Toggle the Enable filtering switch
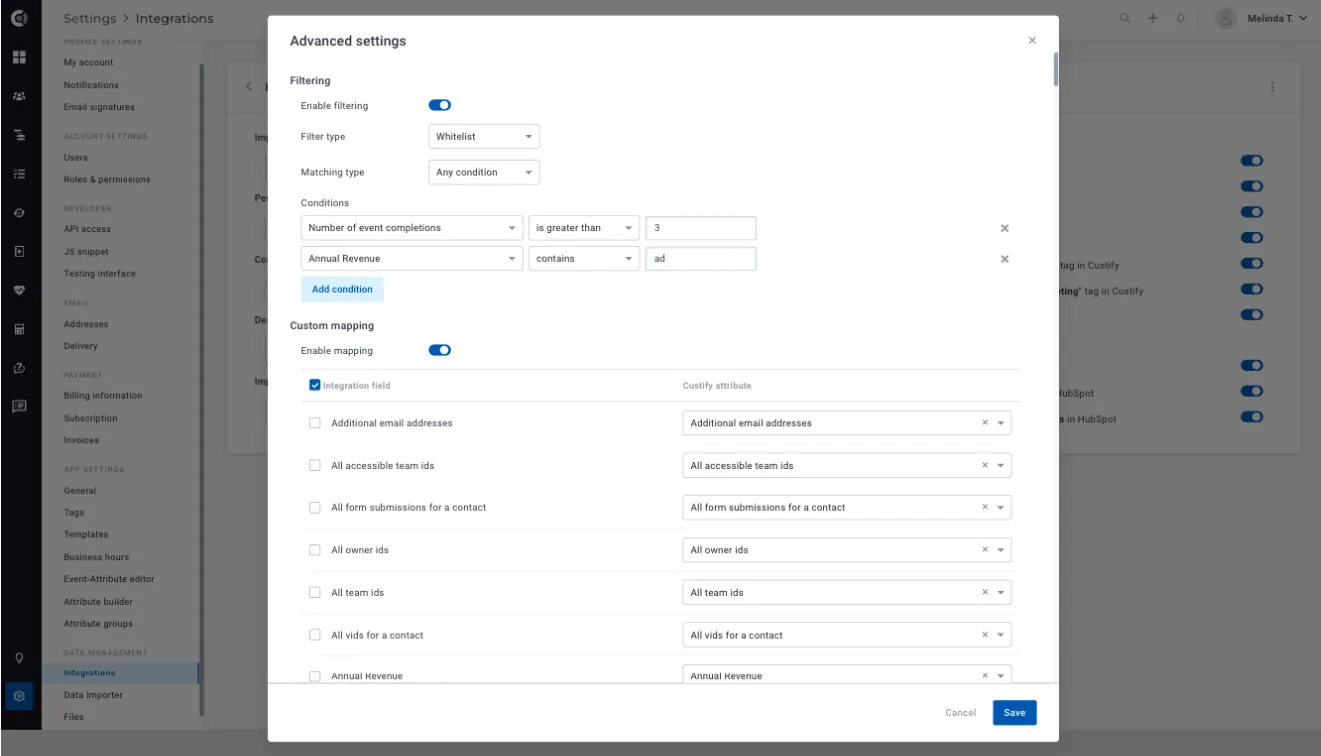 440,105
